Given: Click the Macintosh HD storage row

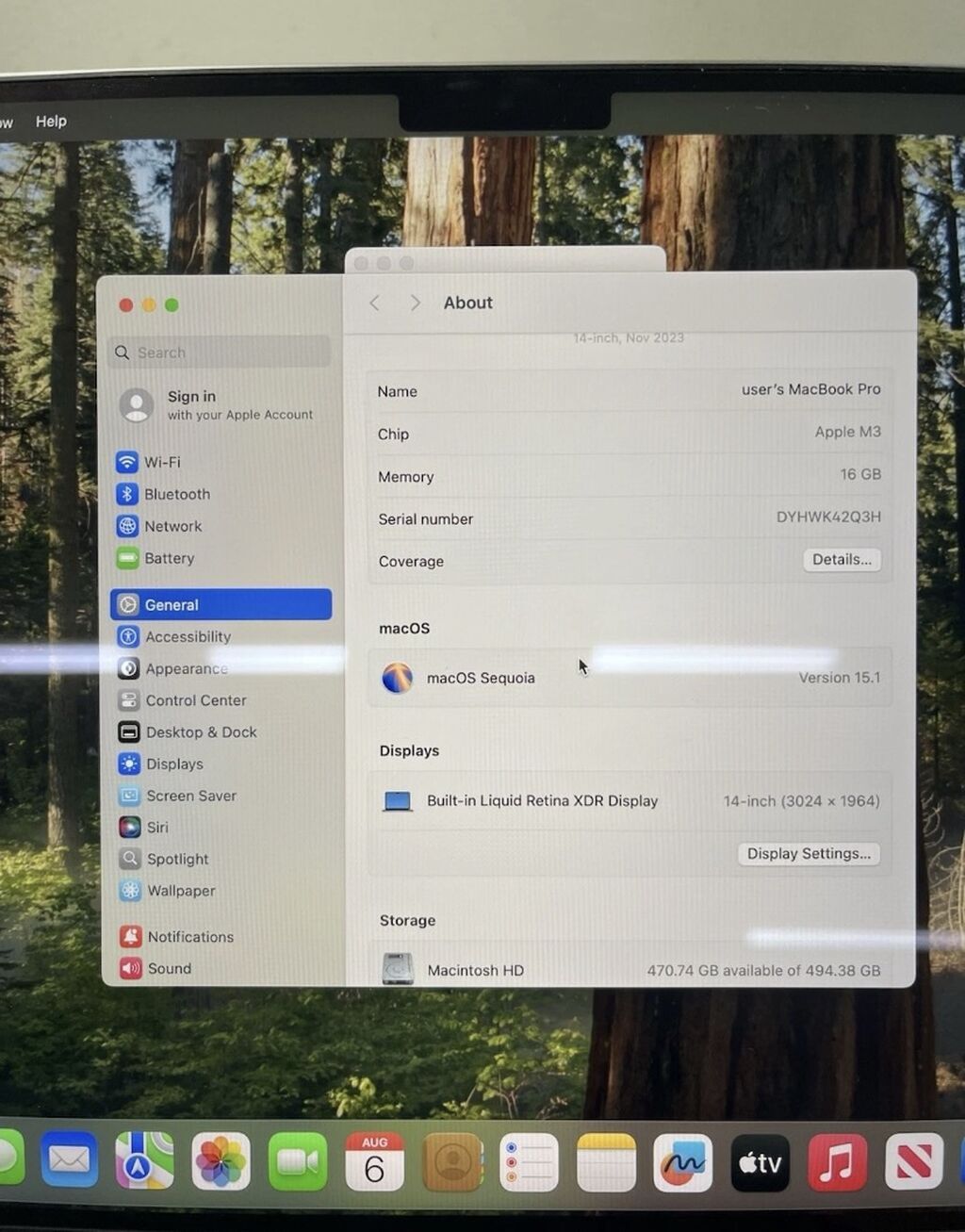Looking at the screenshot, I should (x=630, y=969).
